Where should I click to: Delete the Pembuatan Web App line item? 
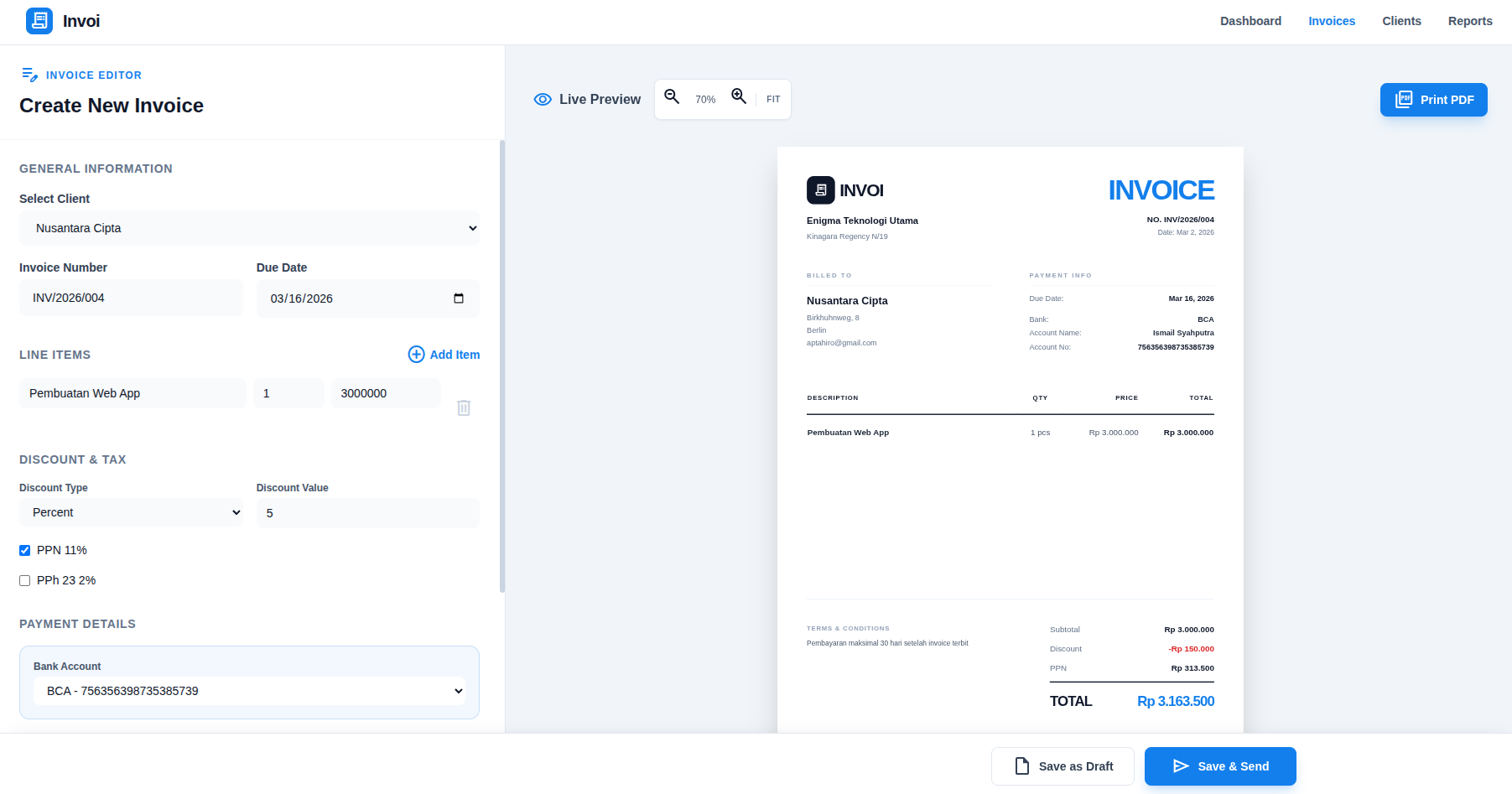tap(463, 407)
